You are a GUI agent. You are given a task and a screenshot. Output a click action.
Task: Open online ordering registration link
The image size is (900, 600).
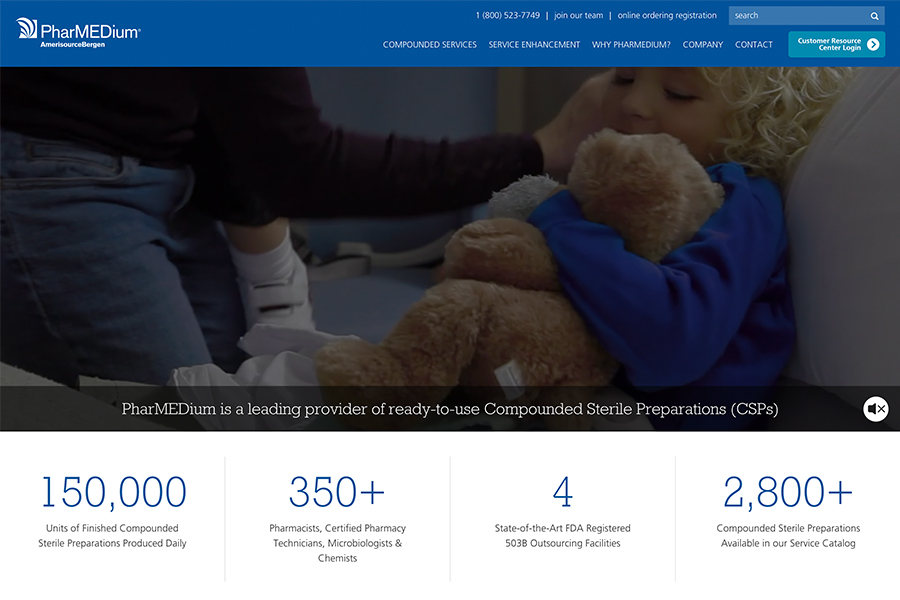[x=667, y=16]
